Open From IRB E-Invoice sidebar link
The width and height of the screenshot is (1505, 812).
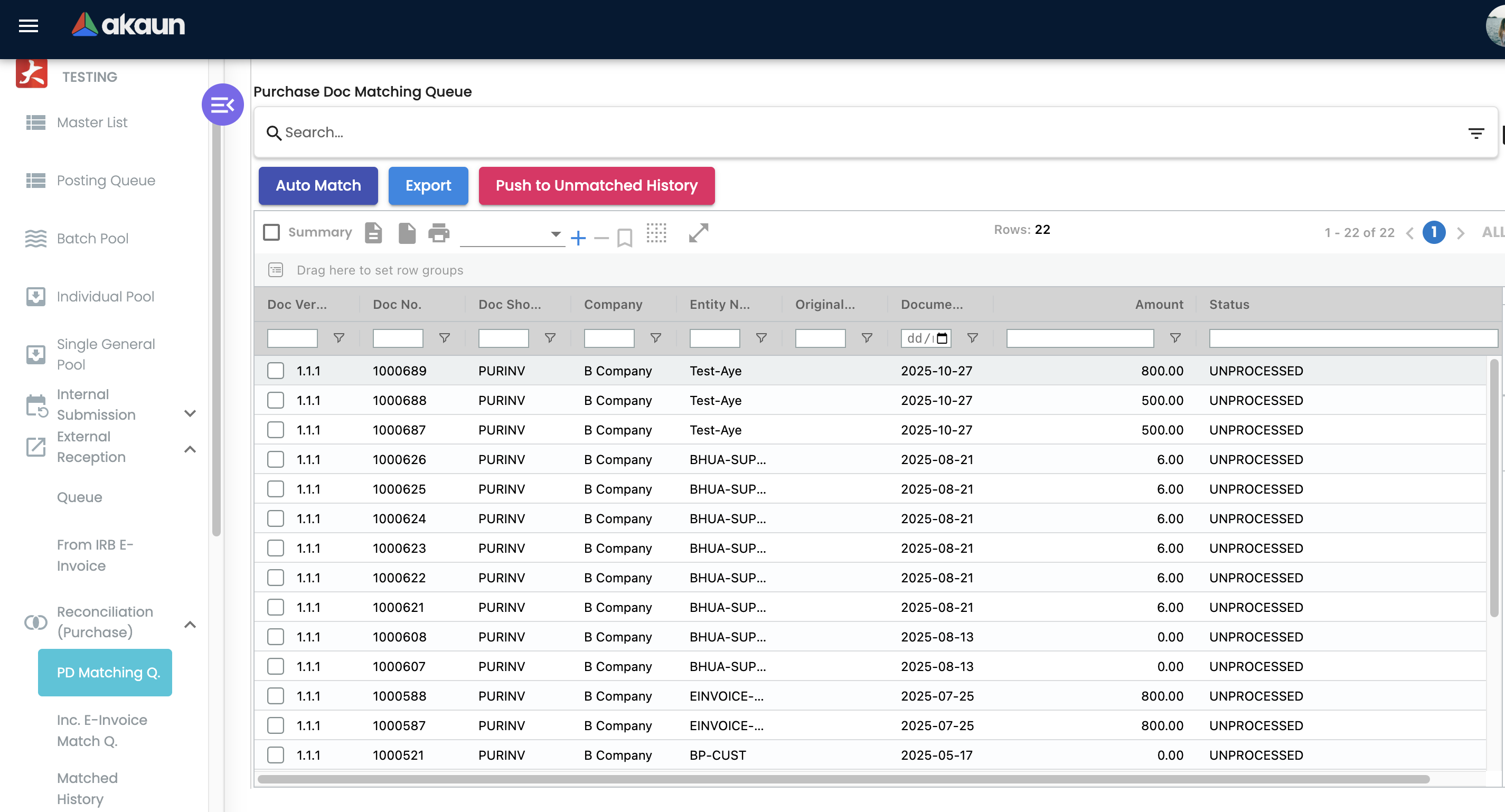95,555
